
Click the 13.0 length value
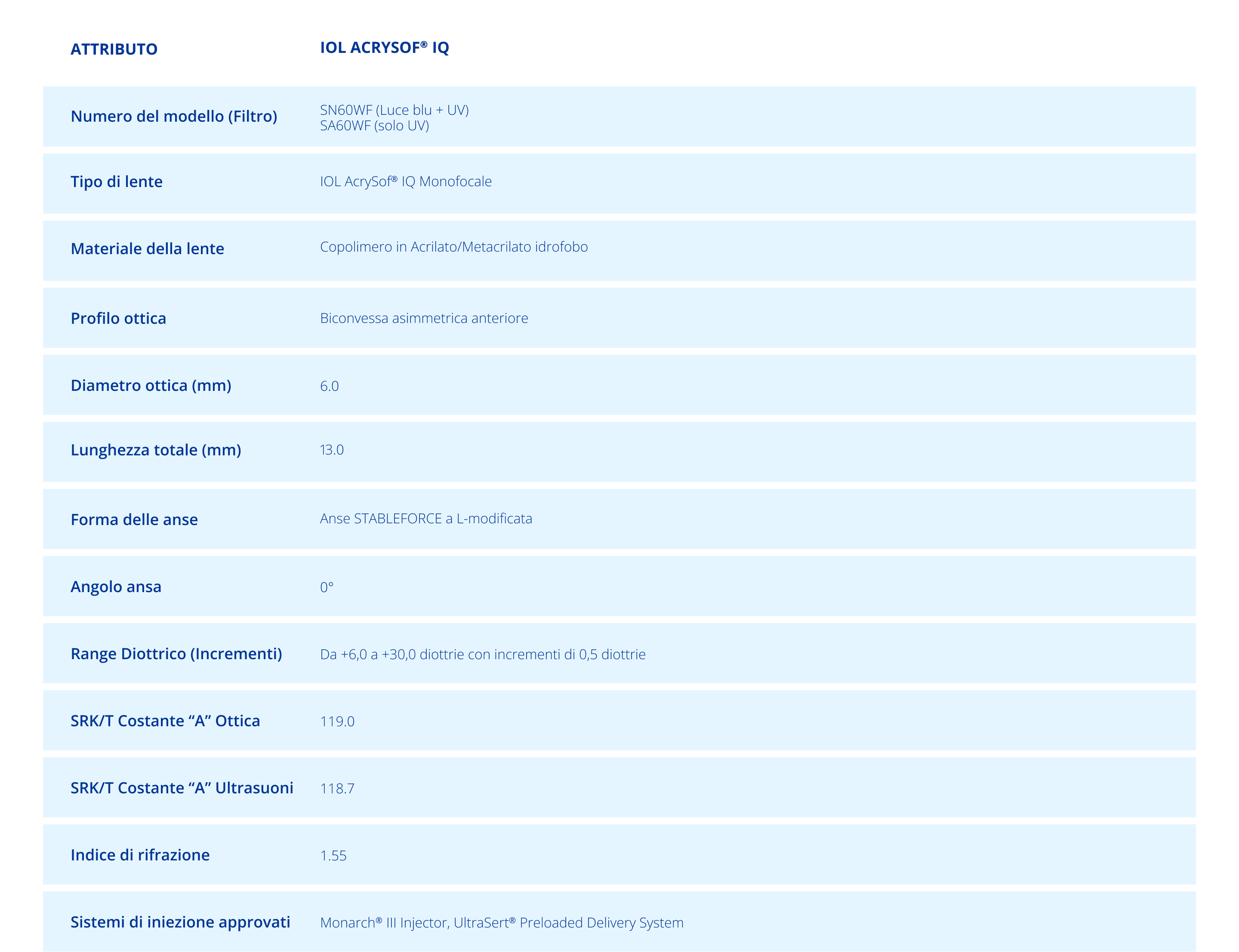point(332,450)
